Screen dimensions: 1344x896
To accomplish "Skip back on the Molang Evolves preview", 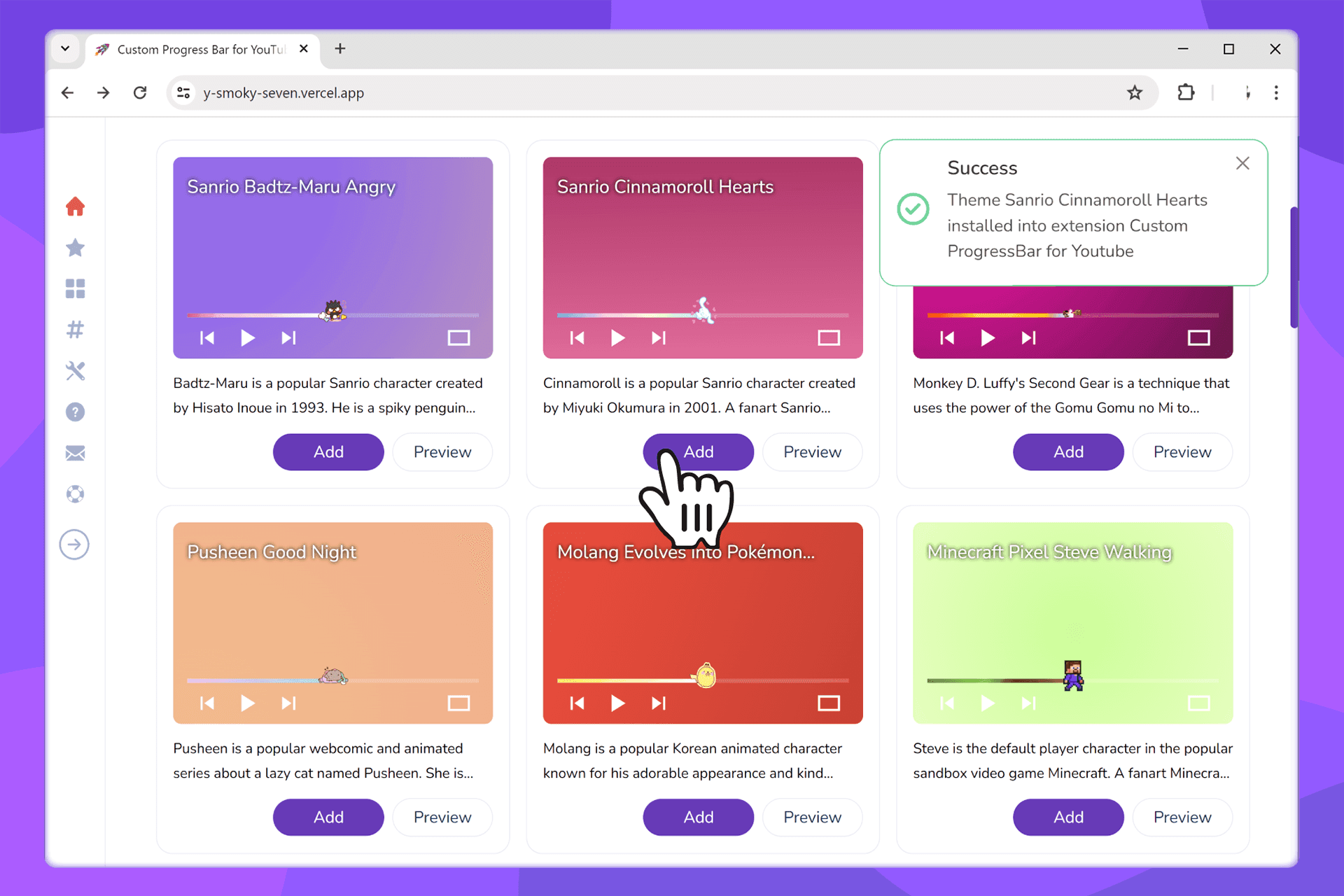I will coord(577,703).
